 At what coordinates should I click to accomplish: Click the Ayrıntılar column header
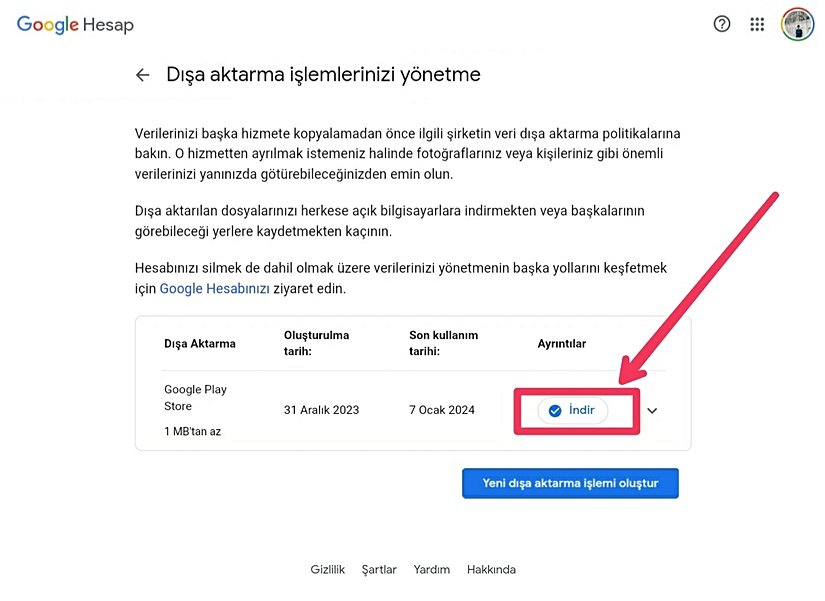pyautogui.click(x=562, y=344)
